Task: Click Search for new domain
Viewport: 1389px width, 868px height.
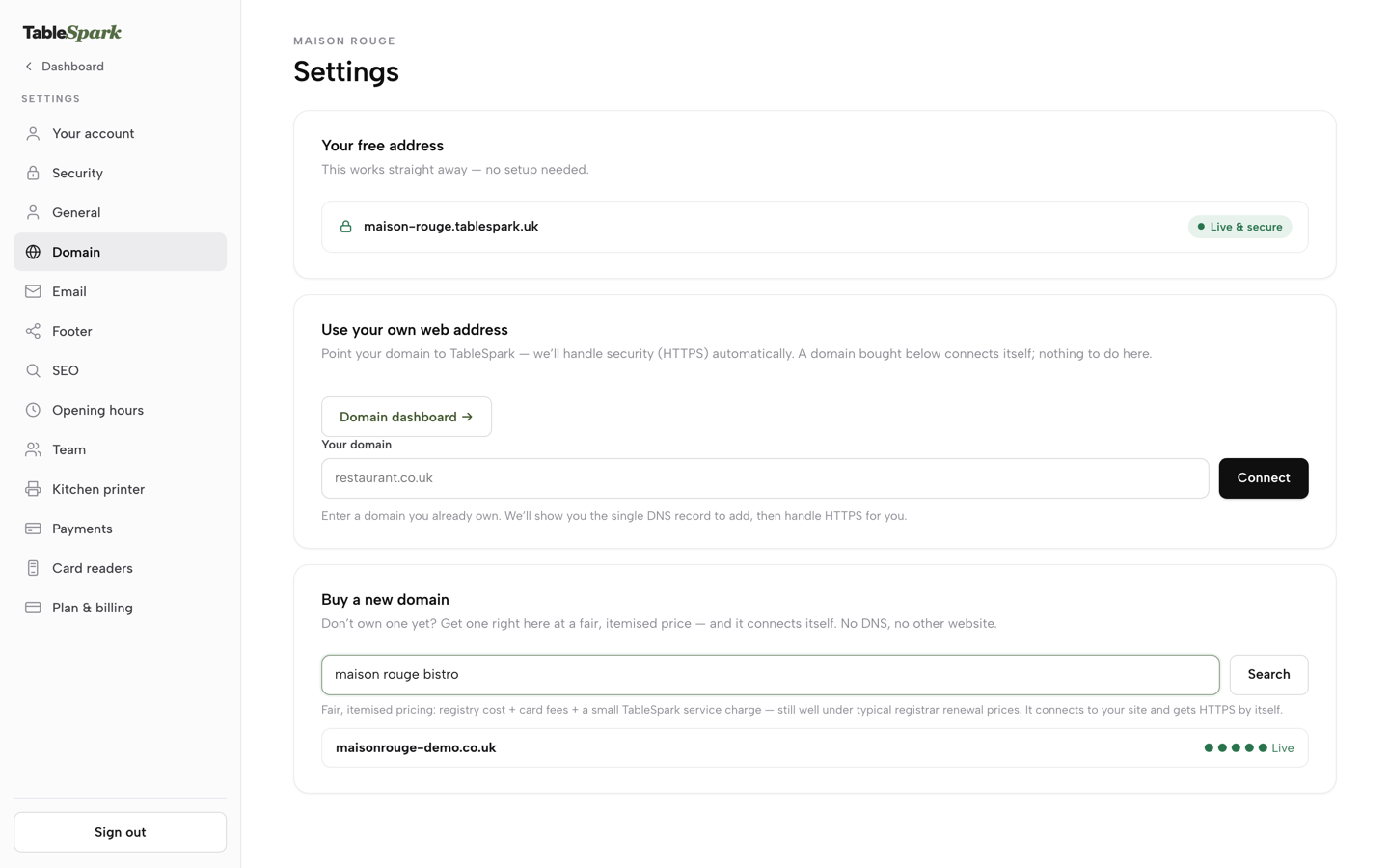Action: [x=1268, y=675]
